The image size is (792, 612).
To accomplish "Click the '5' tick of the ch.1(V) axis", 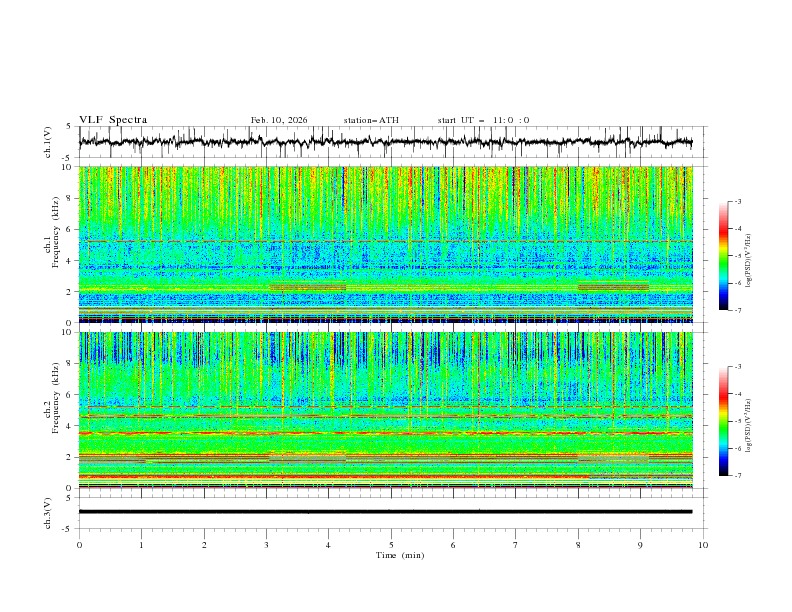I will pos(70,126).
